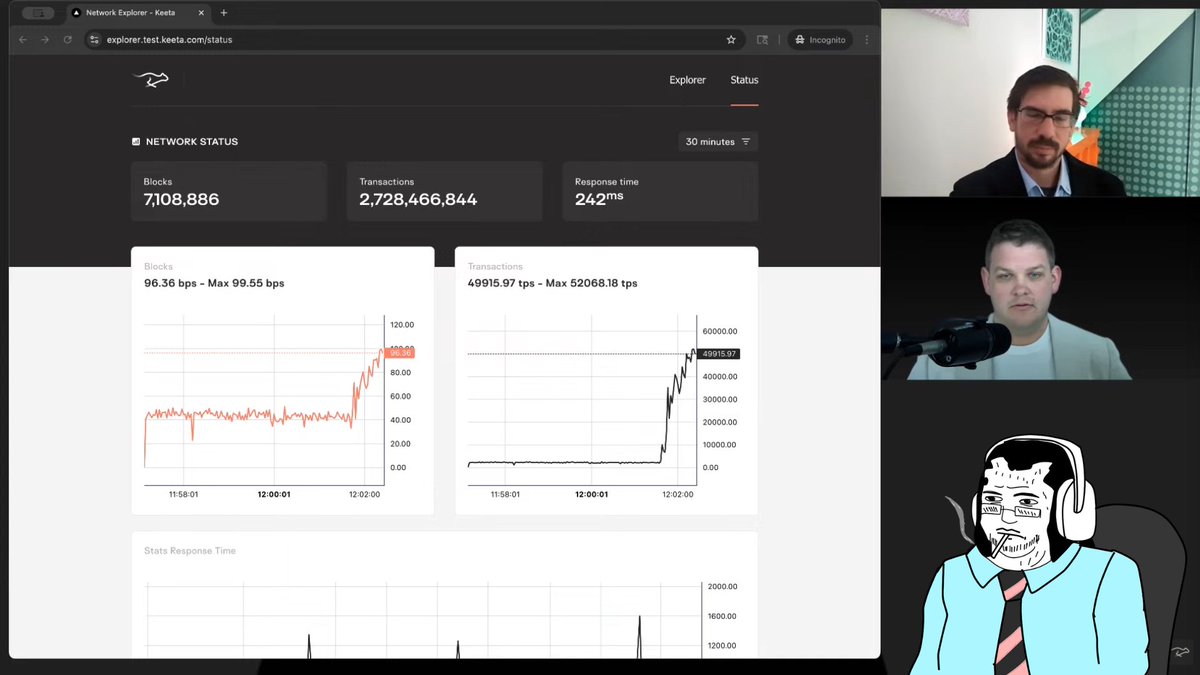This screenshot has width=1200, height=675.
Task: Click the Response time 242ms card
Action: [x=660, y=191]
